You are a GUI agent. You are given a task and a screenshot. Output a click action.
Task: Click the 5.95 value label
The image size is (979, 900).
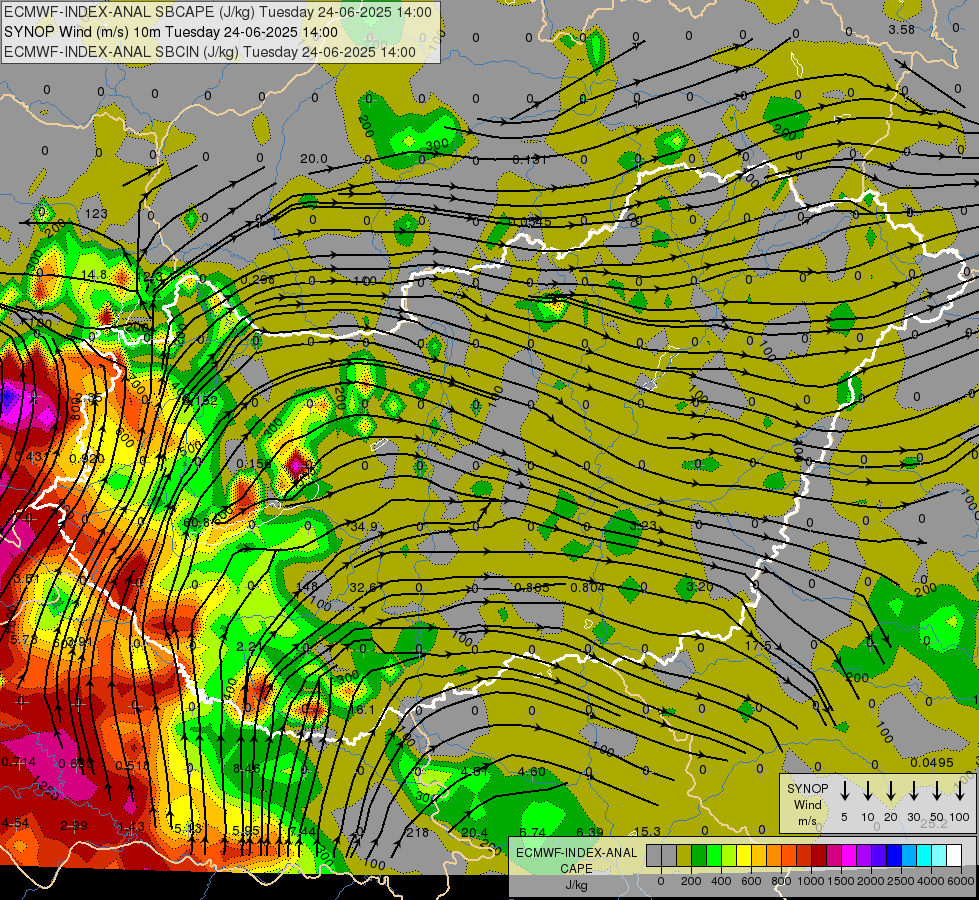pyautogui.click(x=245, y=831)
